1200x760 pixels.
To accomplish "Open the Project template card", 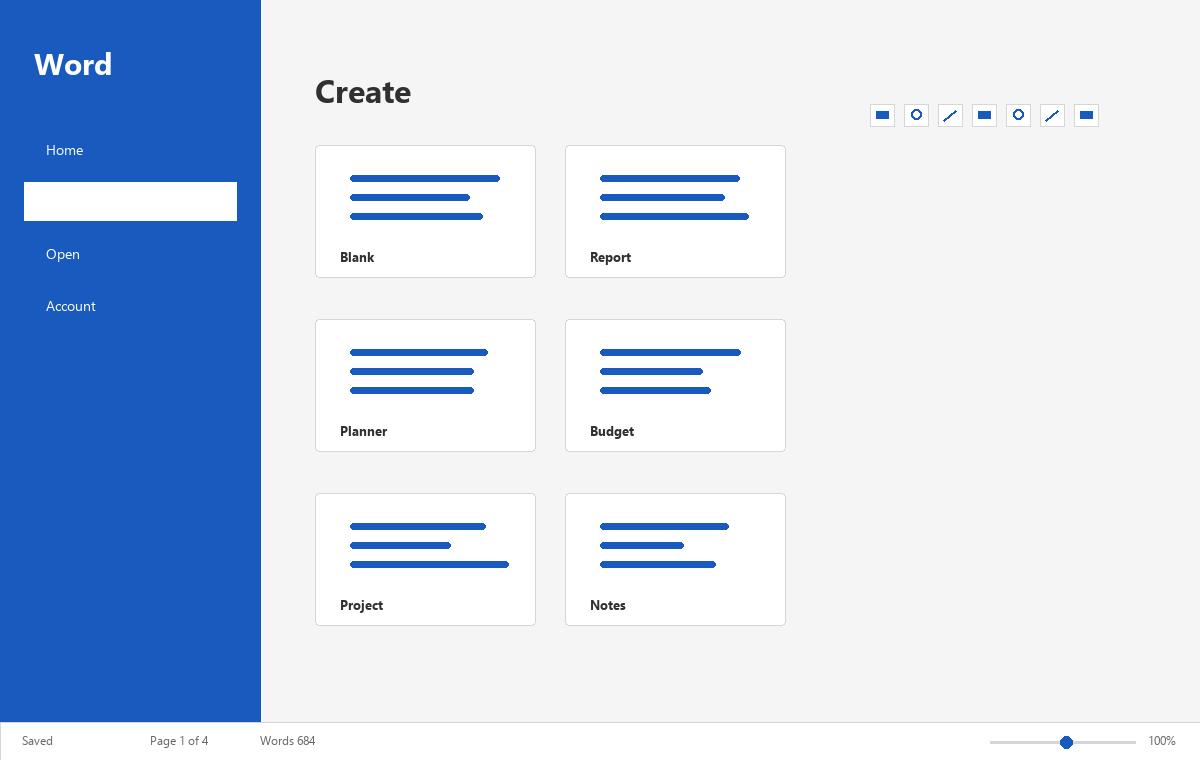I will click(x=425, y=559).
